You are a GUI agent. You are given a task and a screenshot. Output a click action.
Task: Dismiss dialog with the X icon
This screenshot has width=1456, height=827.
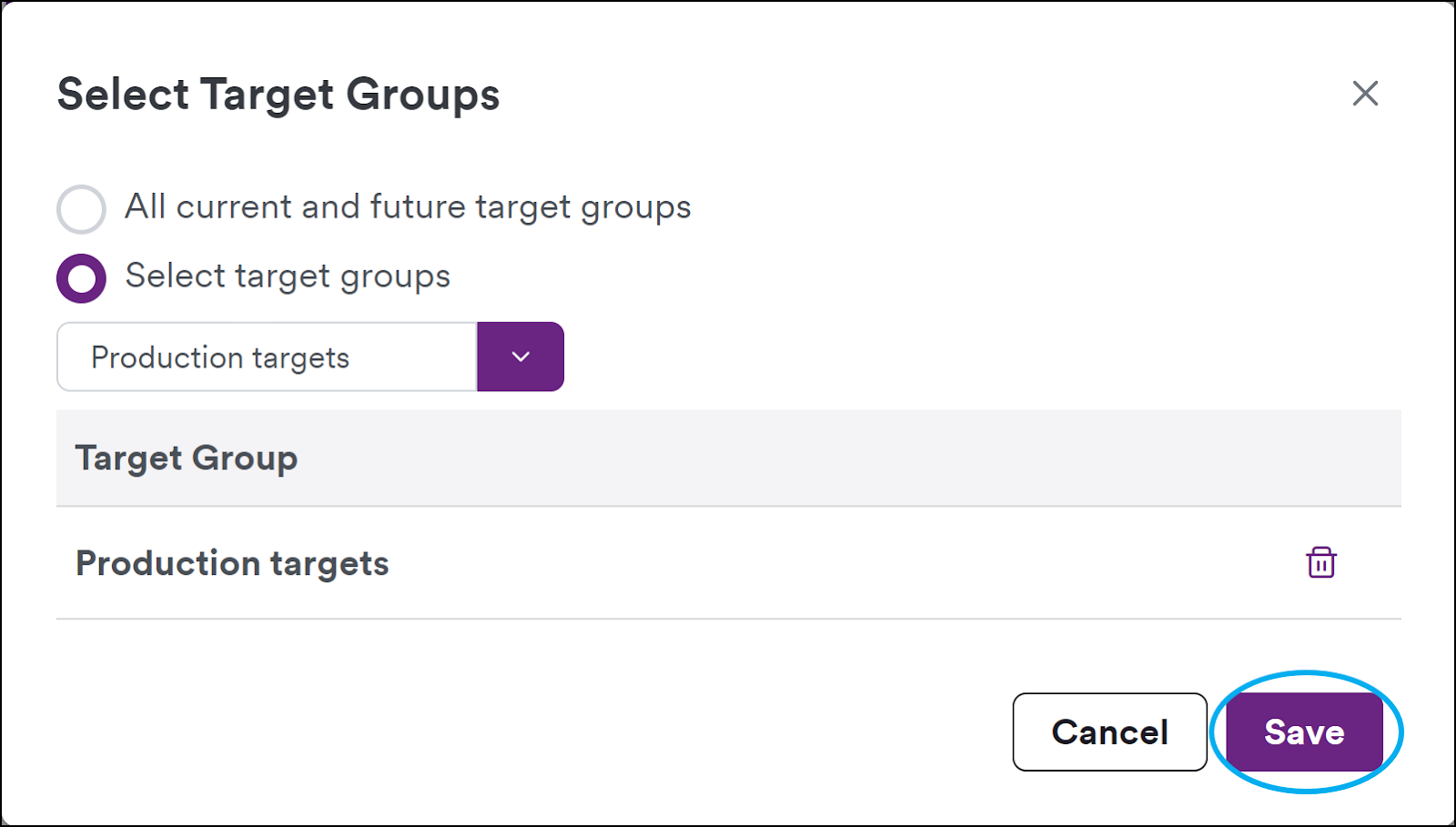pyautogui.click(x=1365, y=93)
